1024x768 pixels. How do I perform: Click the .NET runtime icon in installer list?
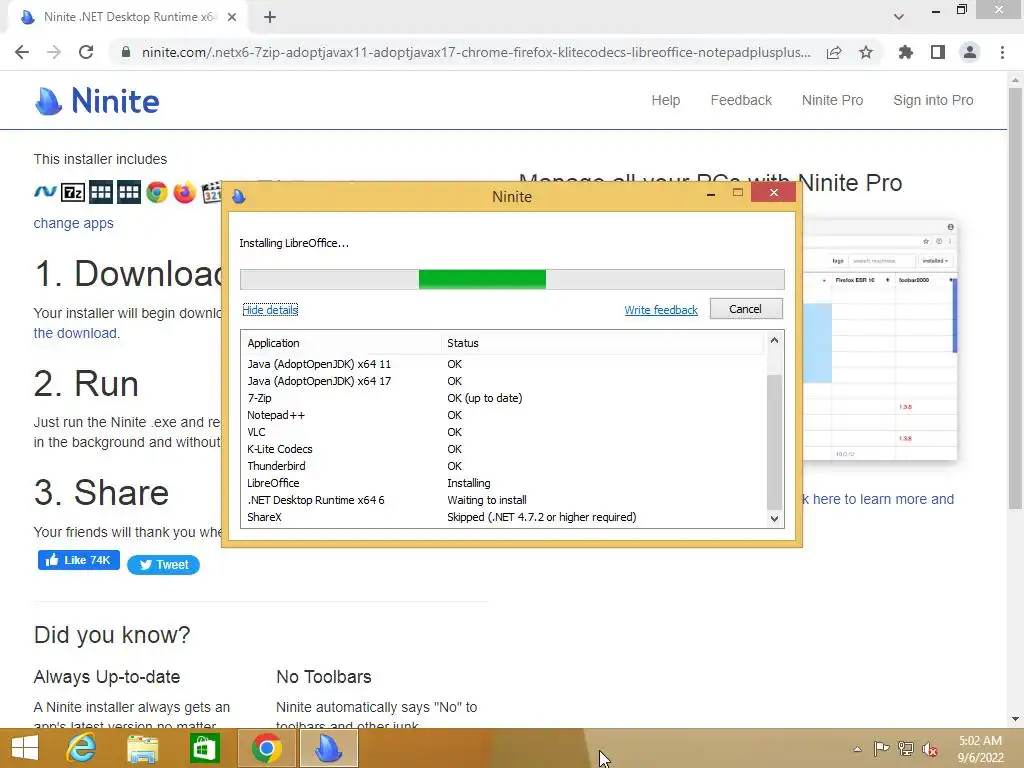[x=45, y=192]
